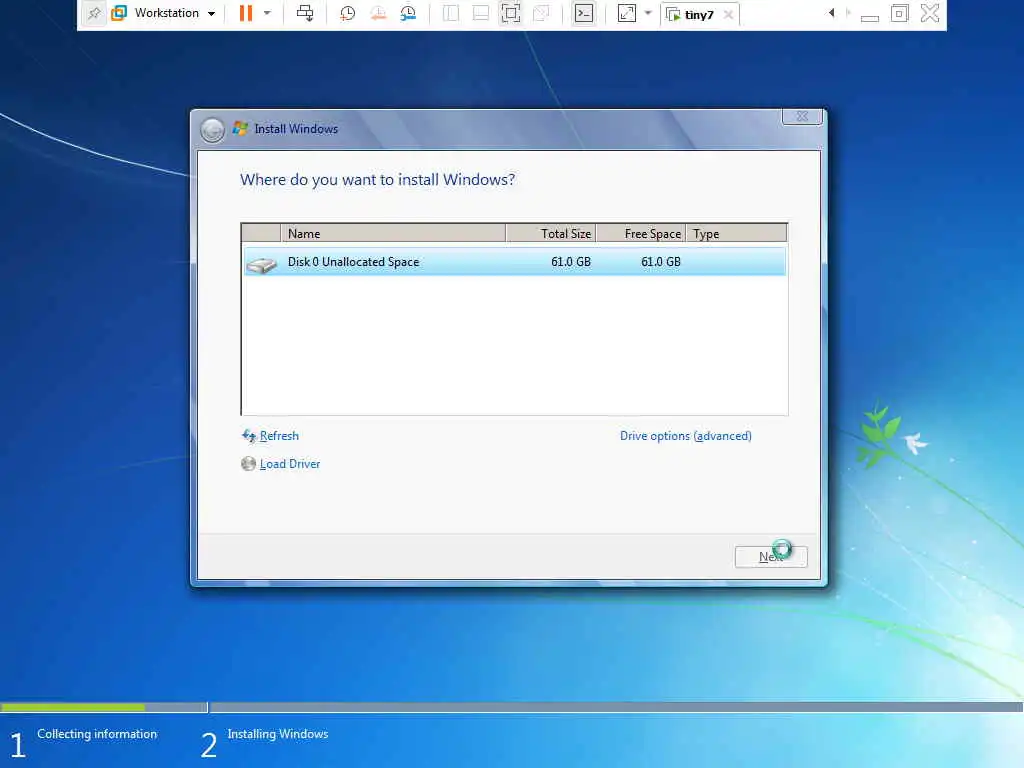Switch to Unity mode

pyautogui.click(x=541, y=13)
